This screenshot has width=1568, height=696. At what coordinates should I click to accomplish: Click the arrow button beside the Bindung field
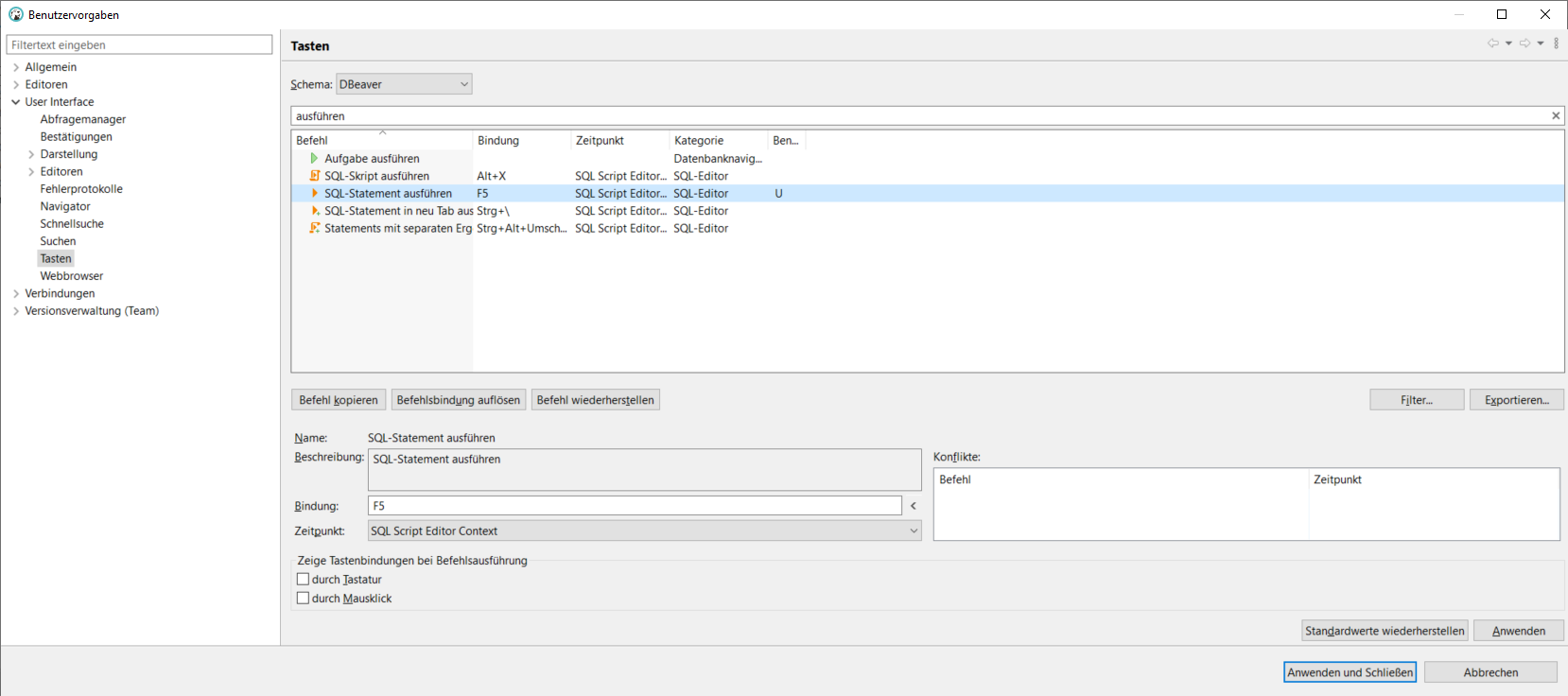pyautogui.click(x=914, y=506)
